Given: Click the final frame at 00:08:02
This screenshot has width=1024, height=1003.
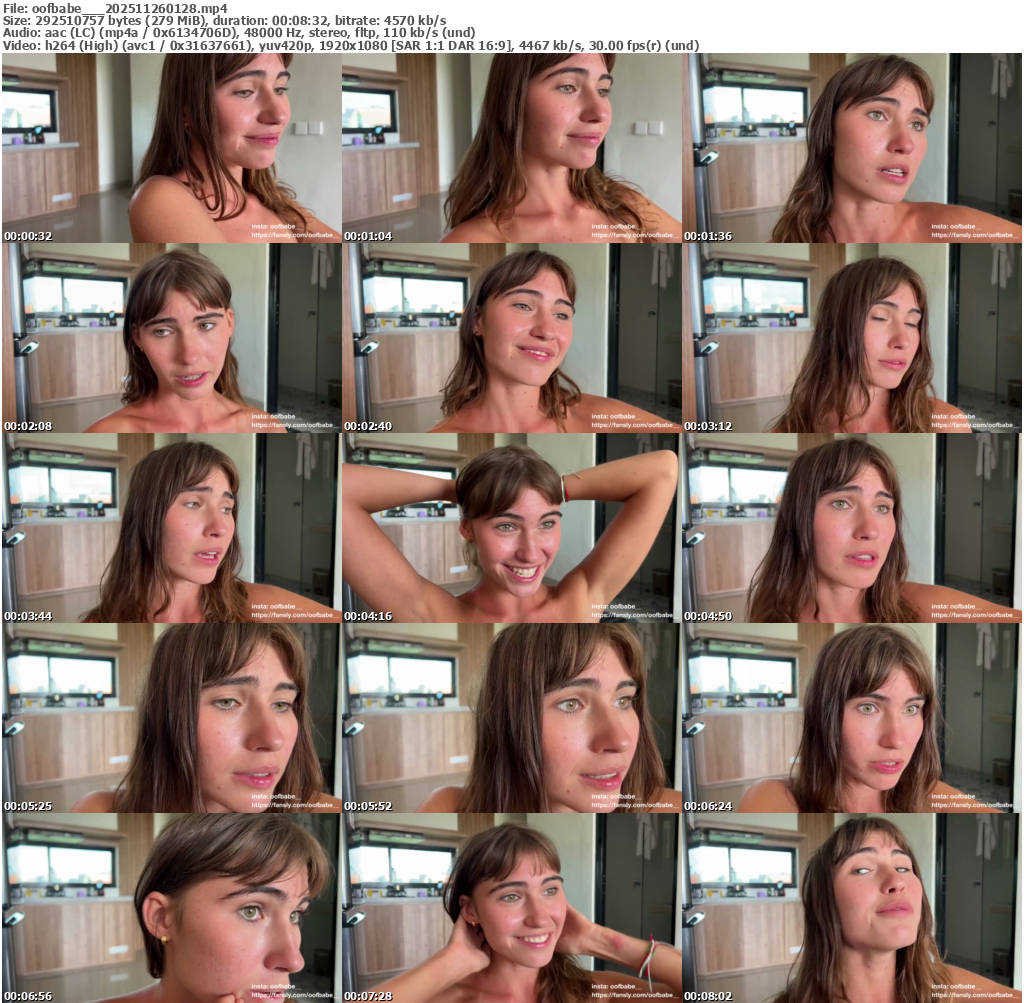Looking at the screenshot, I should (851, 908).
